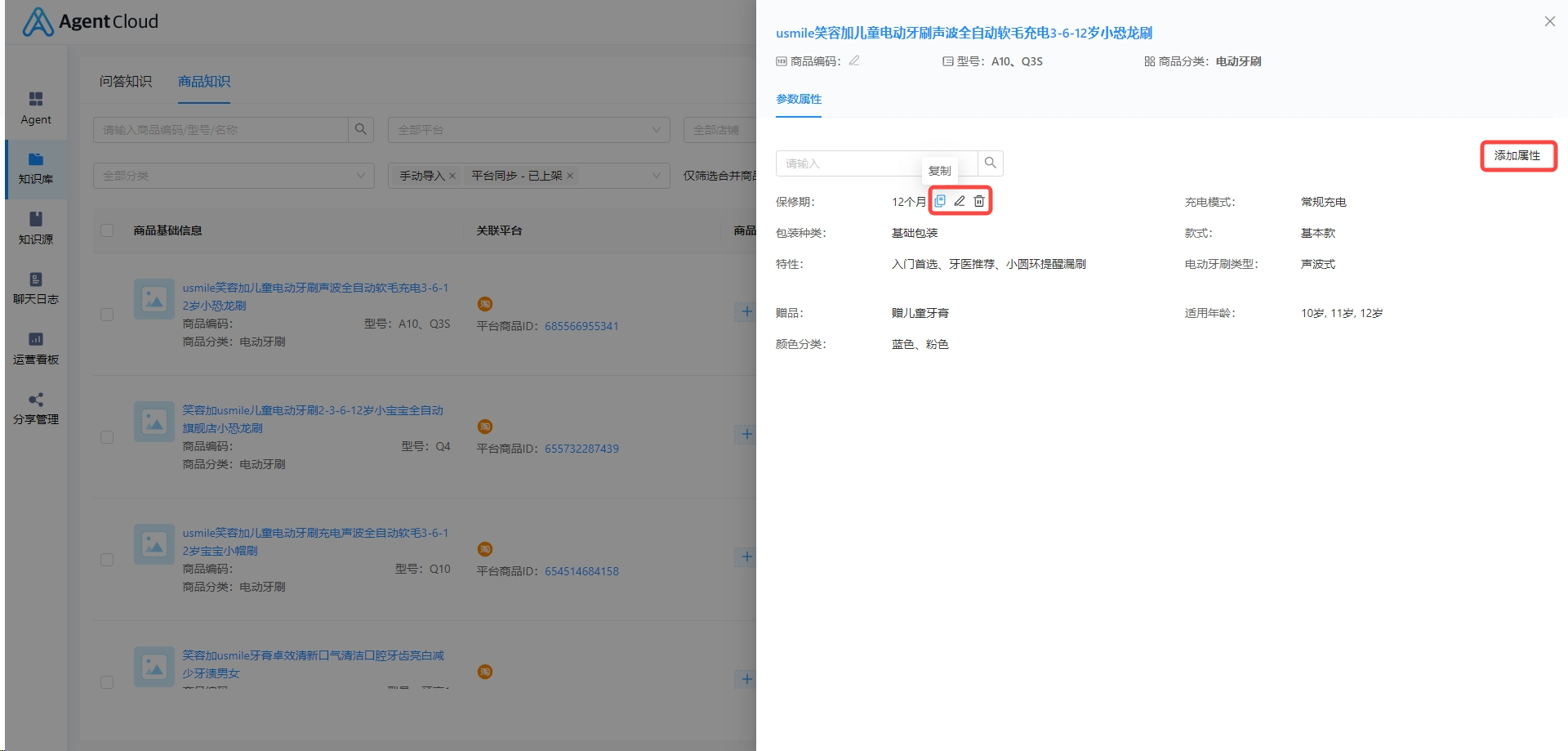This screenshot has height=751, width=1568.
Task: Open thumbnail of the Q4 旗舰店小恐龙刷 product
Action: tap(154, 422)
